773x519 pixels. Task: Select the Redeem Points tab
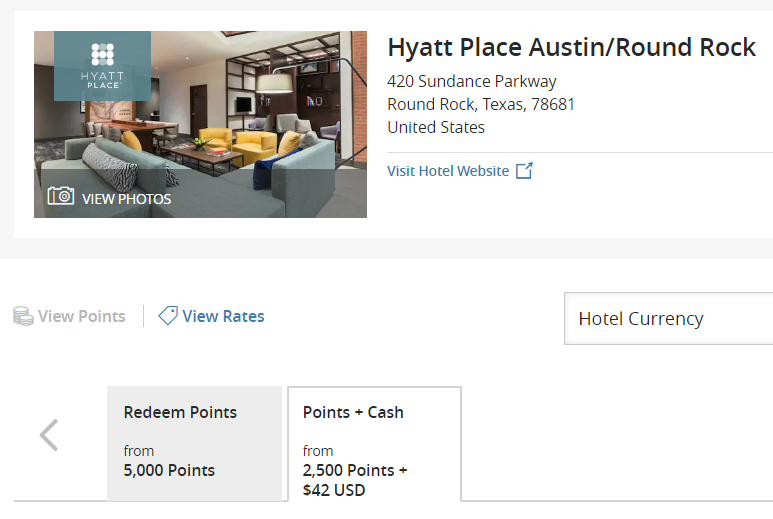click(x=194, y=444)
